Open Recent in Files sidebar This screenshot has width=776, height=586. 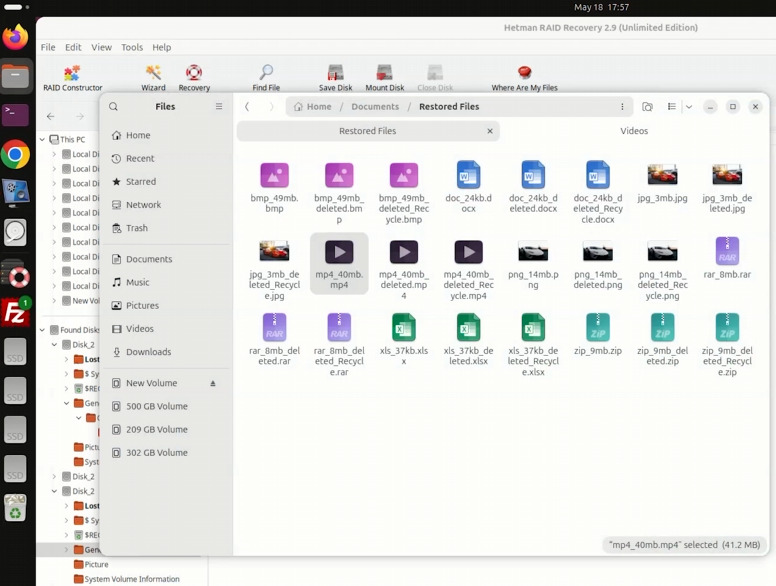(x=166, y=158)
